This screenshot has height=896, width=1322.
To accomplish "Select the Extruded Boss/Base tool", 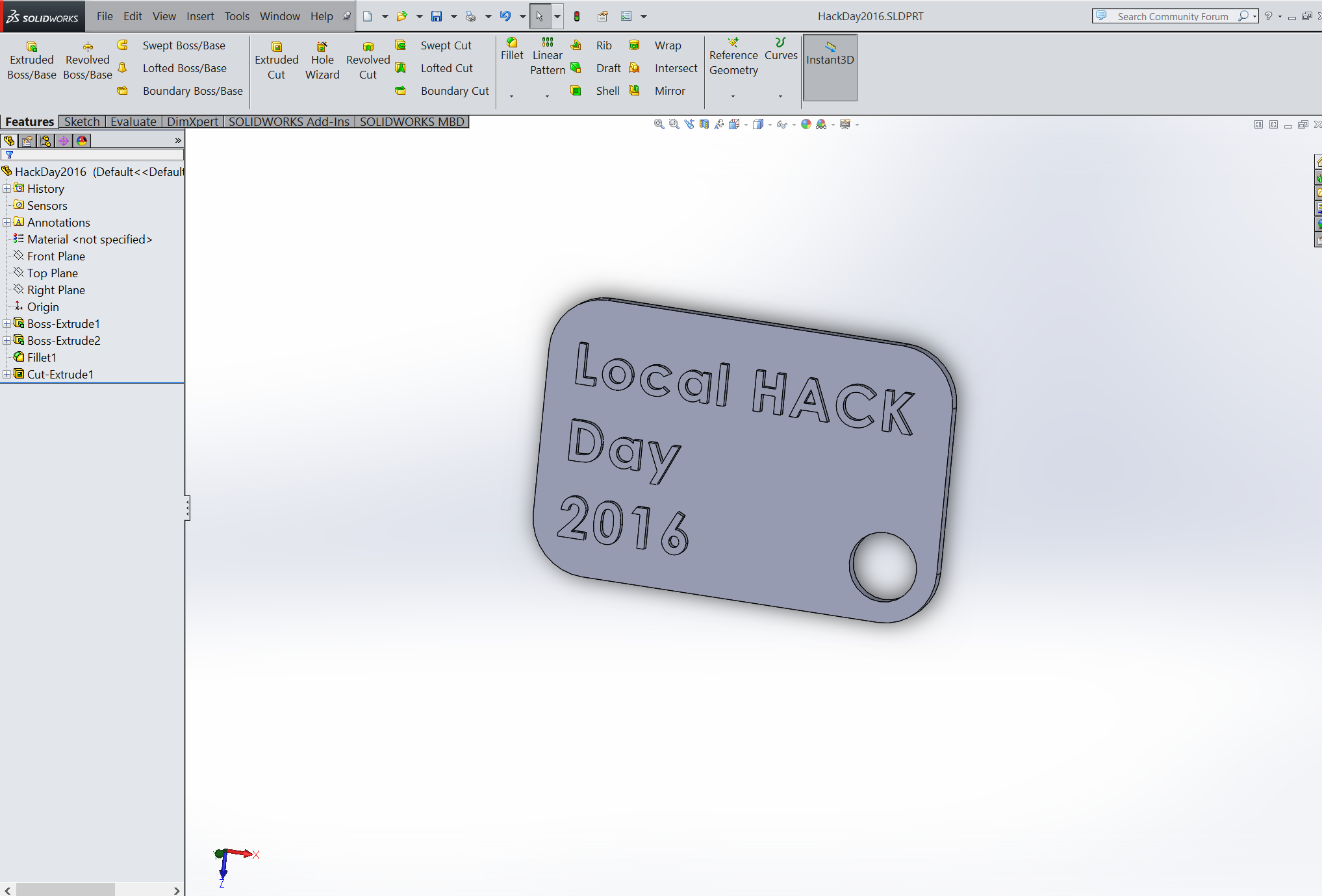I will pos(31,60).
